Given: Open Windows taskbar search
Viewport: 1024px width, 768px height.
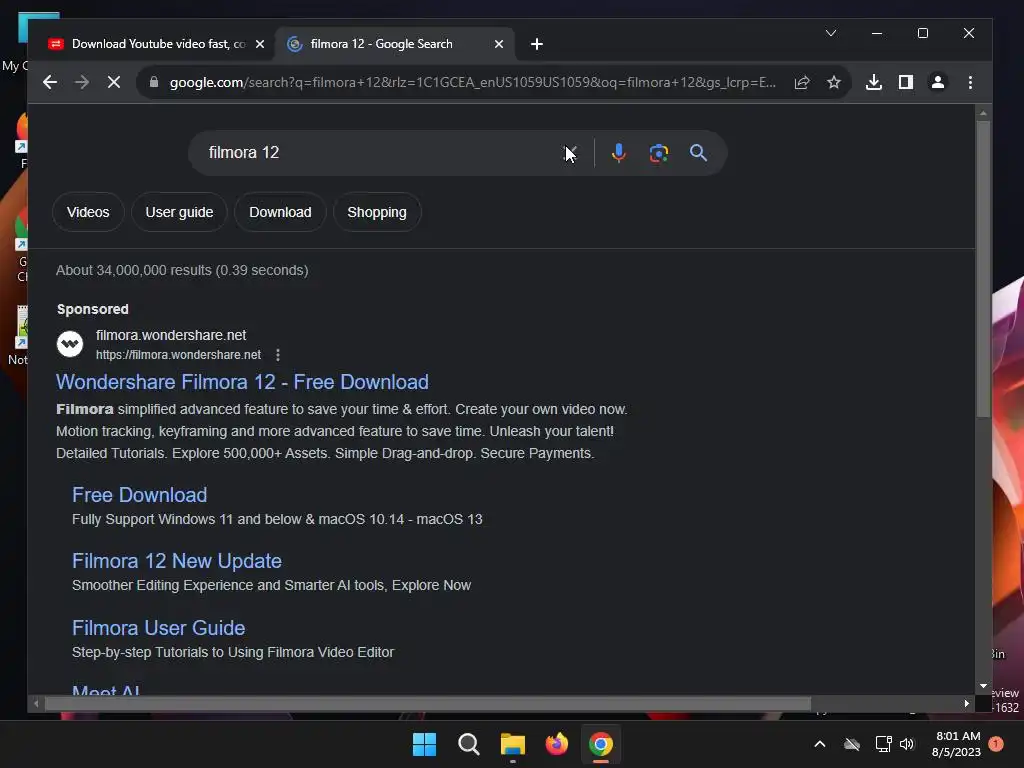Looking at the screenshot, I should point(468,744).
